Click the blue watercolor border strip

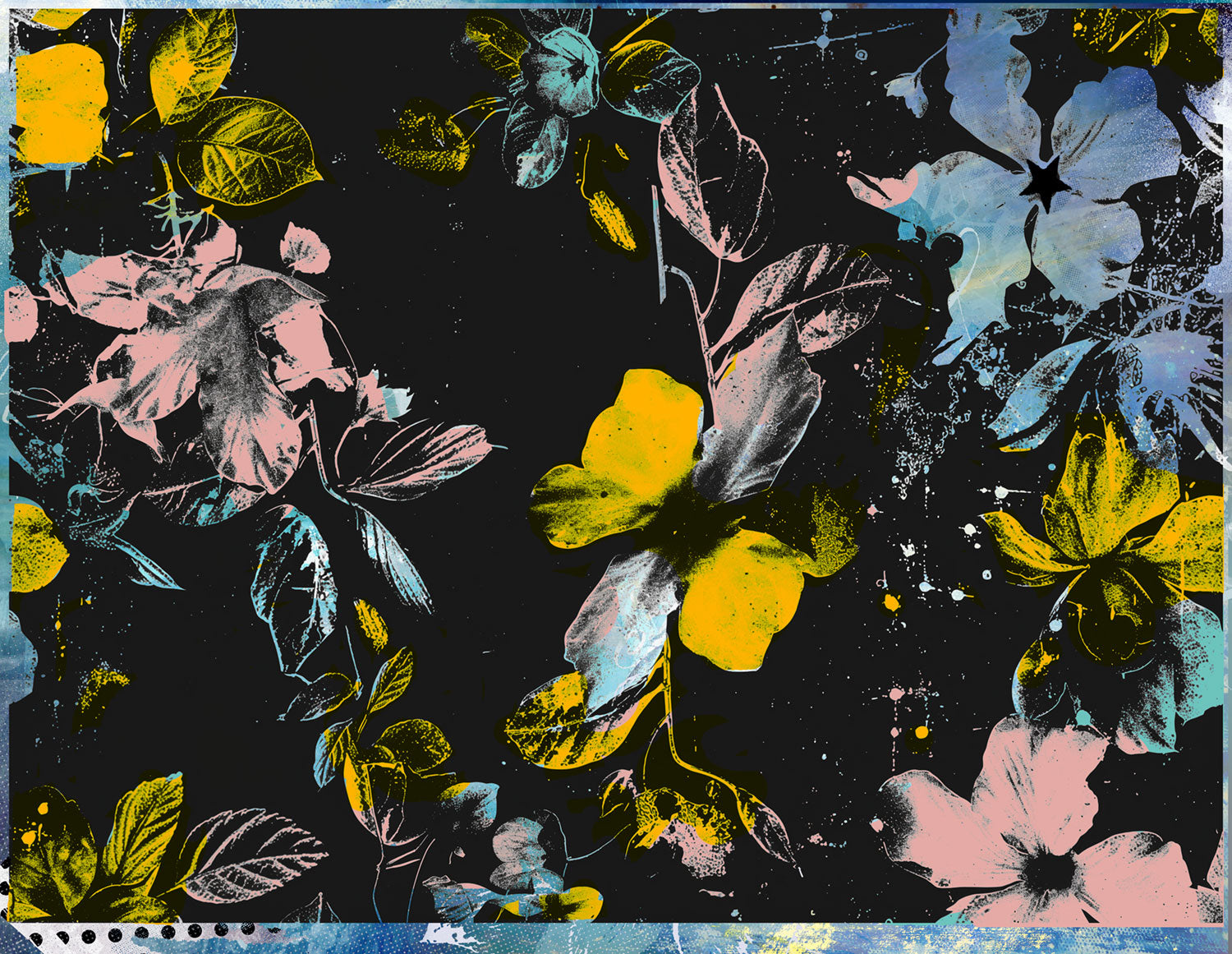616,938
